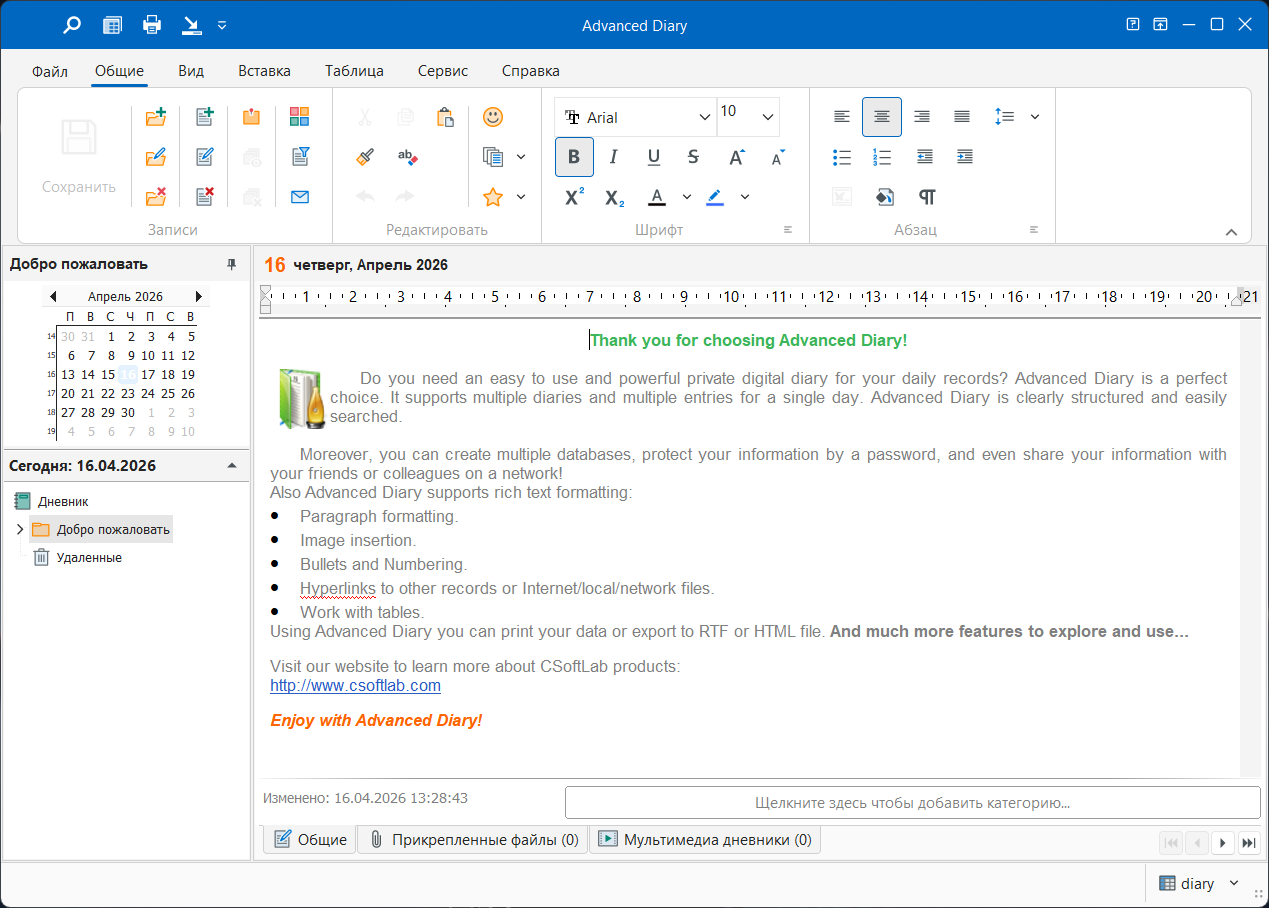Open the Сервис ribbon tab
This screenshot has width=1269, height=908.
point(443,71)
